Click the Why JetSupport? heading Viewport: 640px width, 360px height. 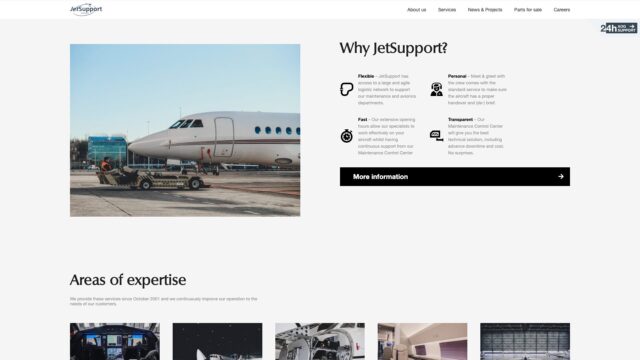393,48
